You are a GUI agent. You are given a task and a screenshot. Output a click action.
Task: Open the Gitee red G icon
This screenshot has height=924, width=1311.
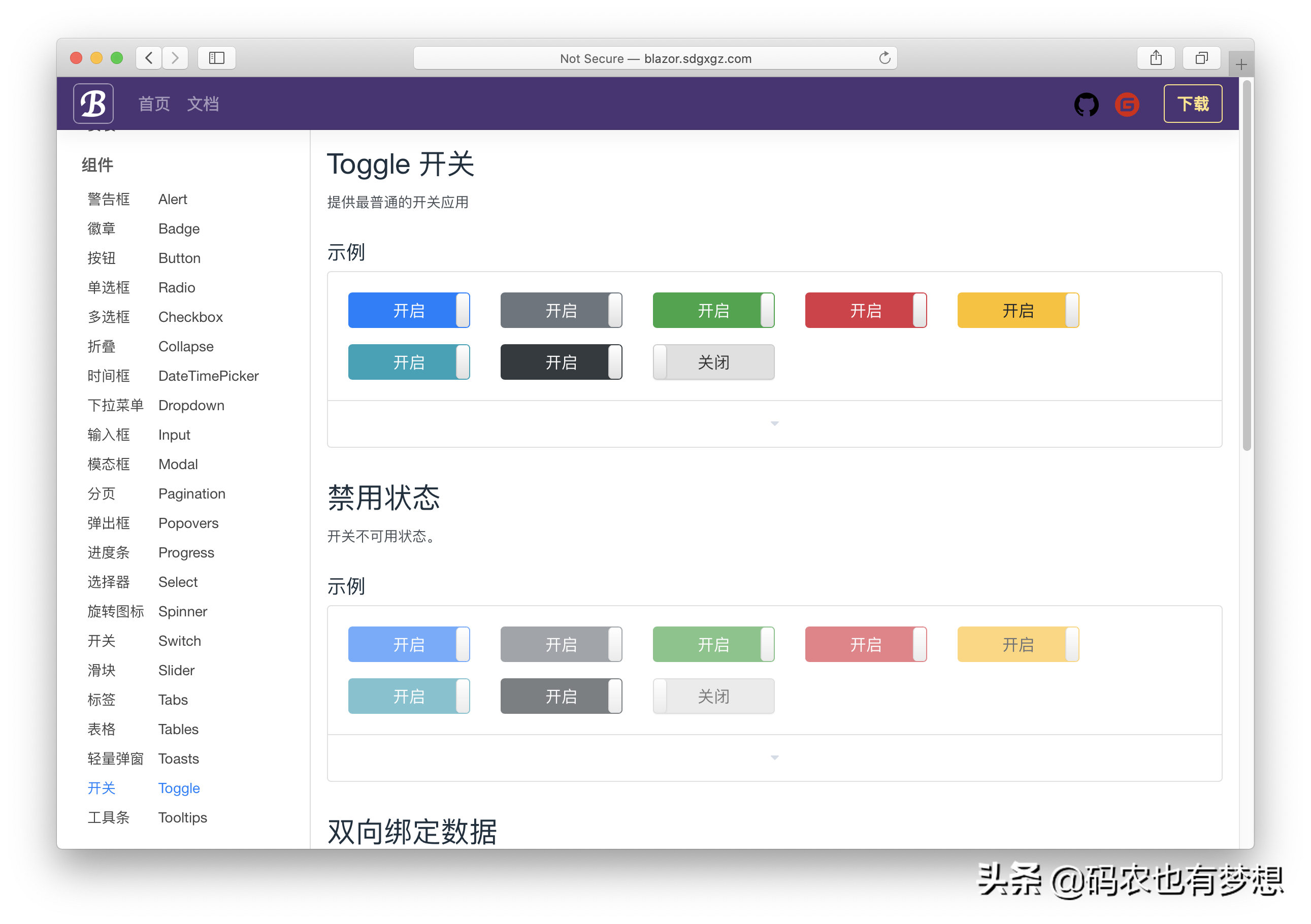(x=1127, y=105)
